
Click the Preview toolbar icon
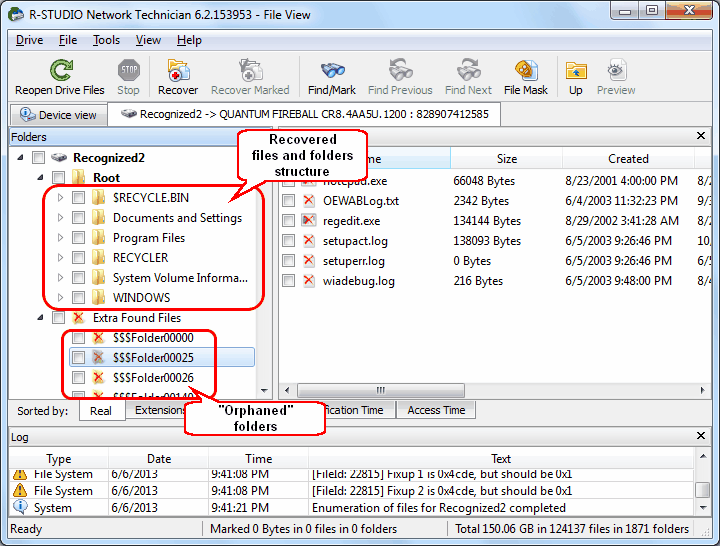[616, 70]
